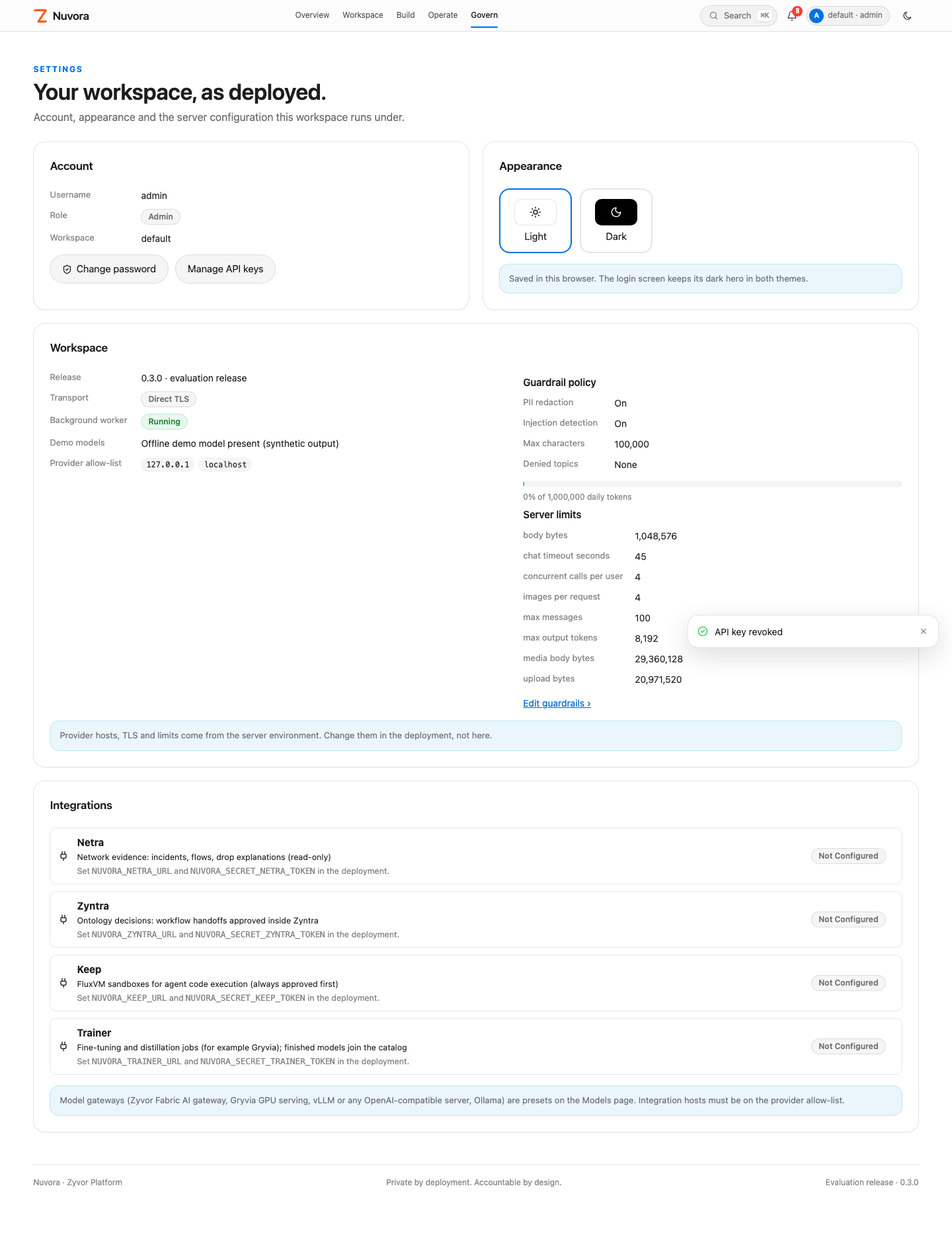Click the Max characters value 100,000
Viewport: 952px width, 1252px height.
point(632,444)
